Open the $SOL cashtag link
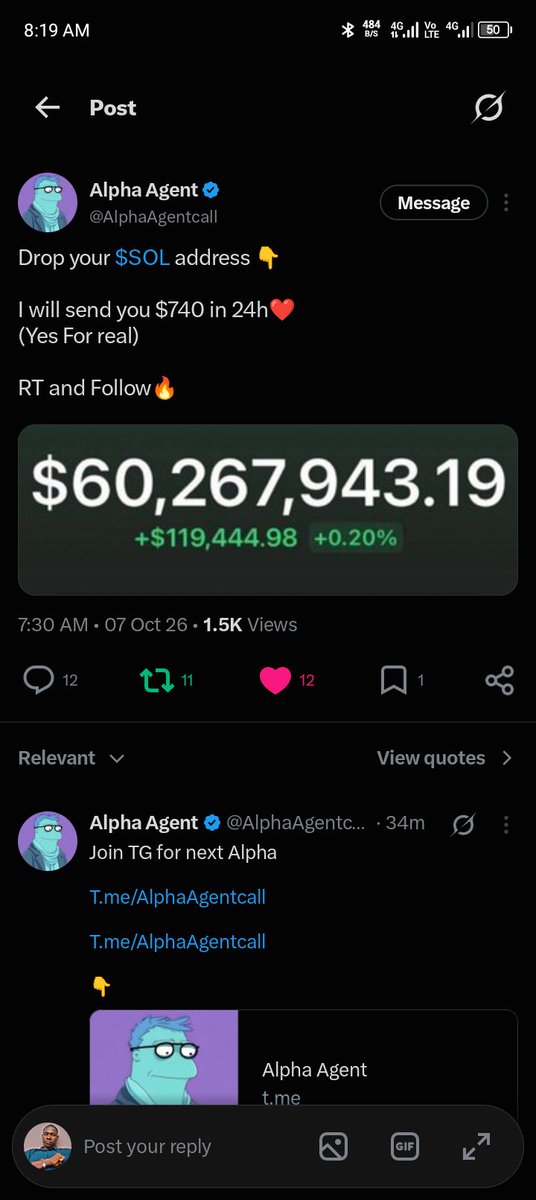536x1200 pixels. coord(142,258)
